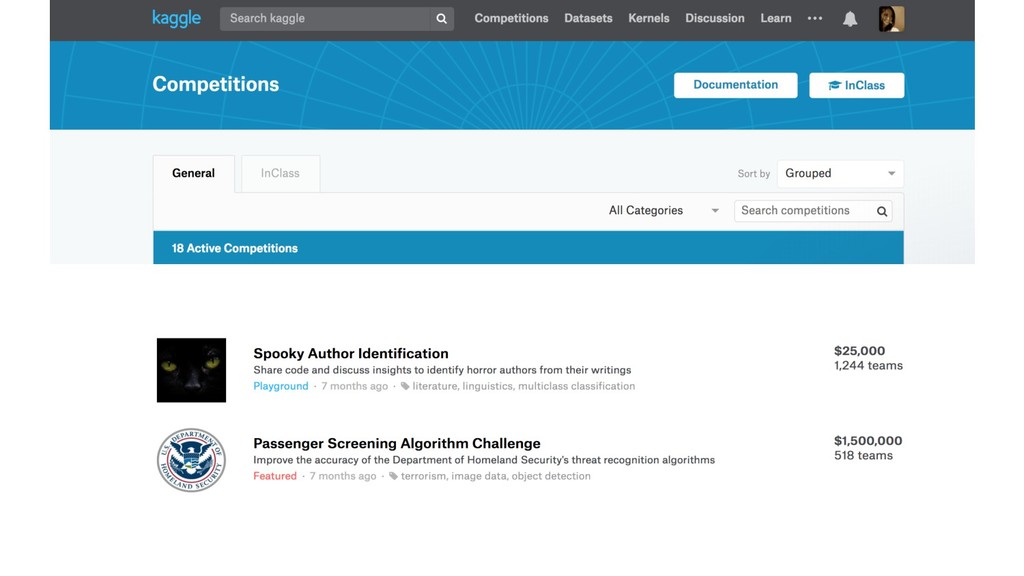Expand the All Categories dropdown
Image resolution: width=1024 pixels, height=576 pixels.
tap(664, 211)
